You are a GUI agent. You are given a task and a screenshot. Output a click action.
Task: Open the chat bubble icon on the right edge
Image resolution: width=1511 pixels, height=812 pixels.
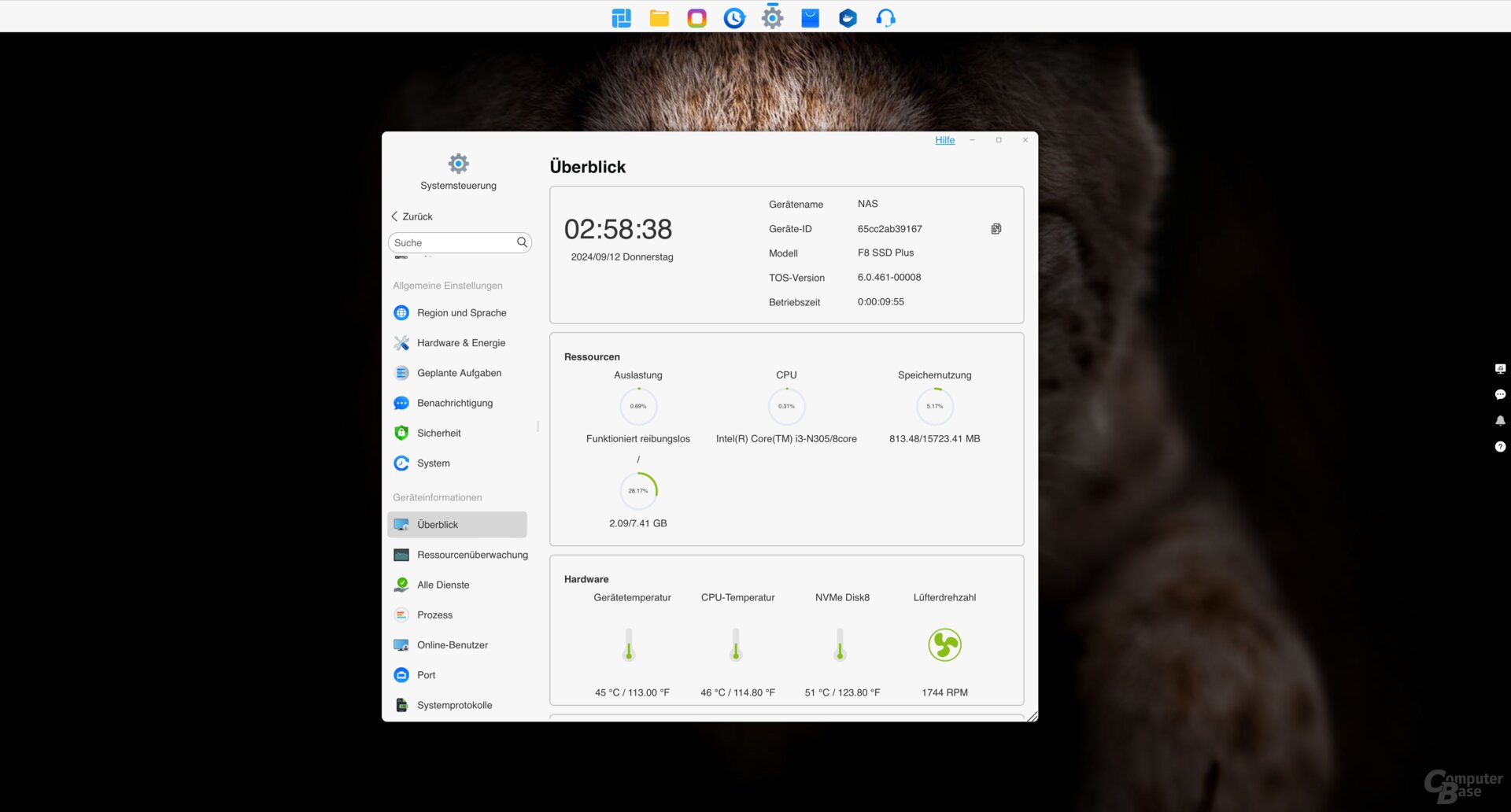pyautogui.click(x=1501, y=394)
